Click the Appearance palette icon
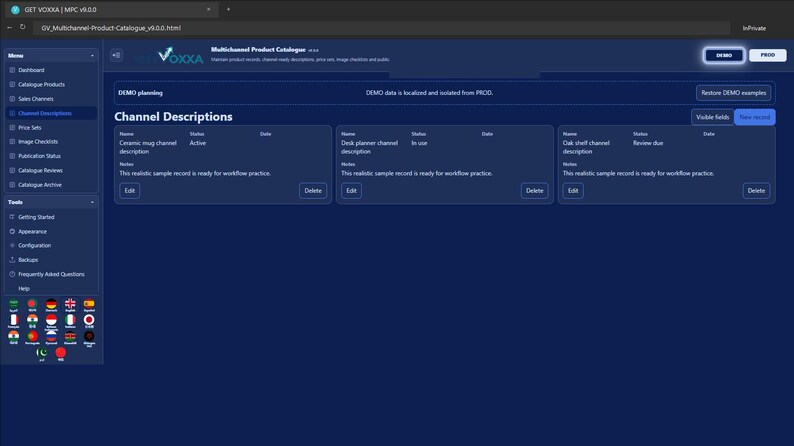The height and width of the screenshot is (446, 794). coord(12,231)
